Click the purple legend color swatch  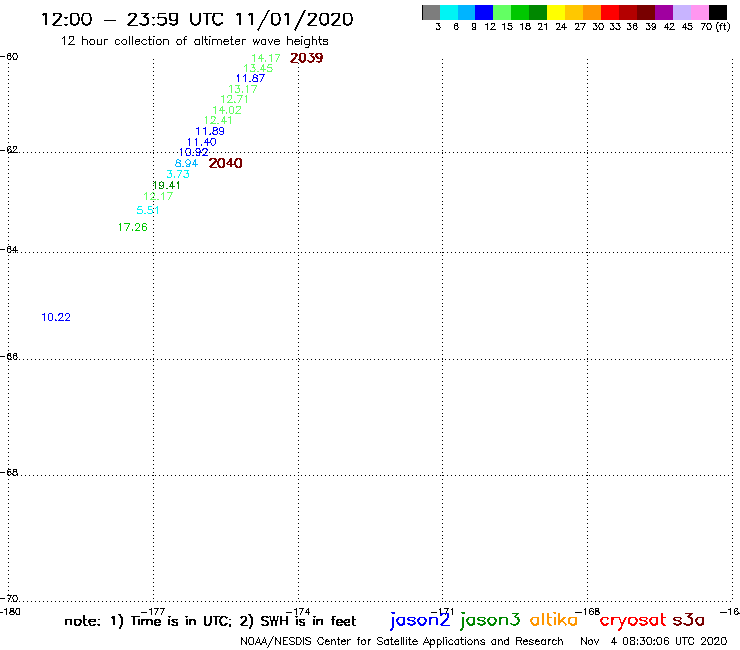point(664,12)
